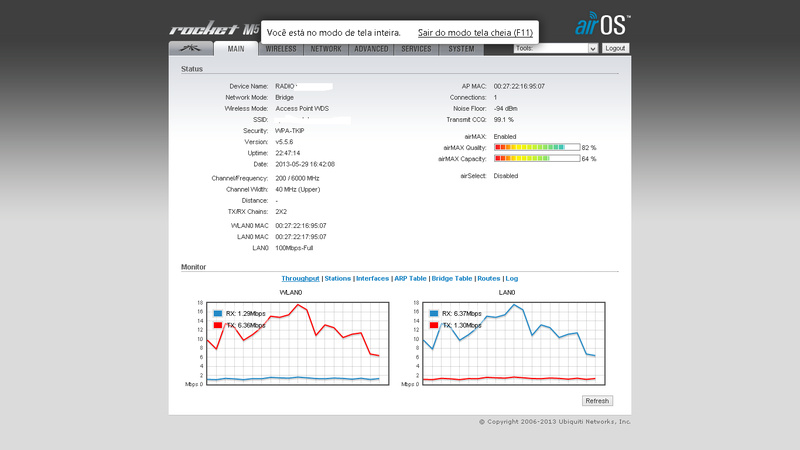Image resolution: width=800 pixels, height=450 pixels.
Task: Click the airMAX Capacity bar
Action: [537, 159]
